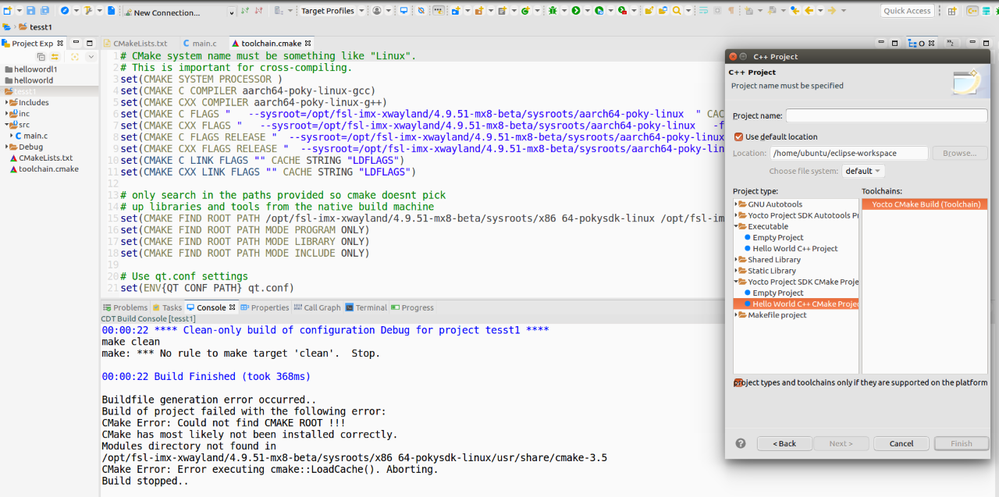This screenshot has width=999, height=497.
Task: Click in the Project name field
Action: [x=886, y=115]
